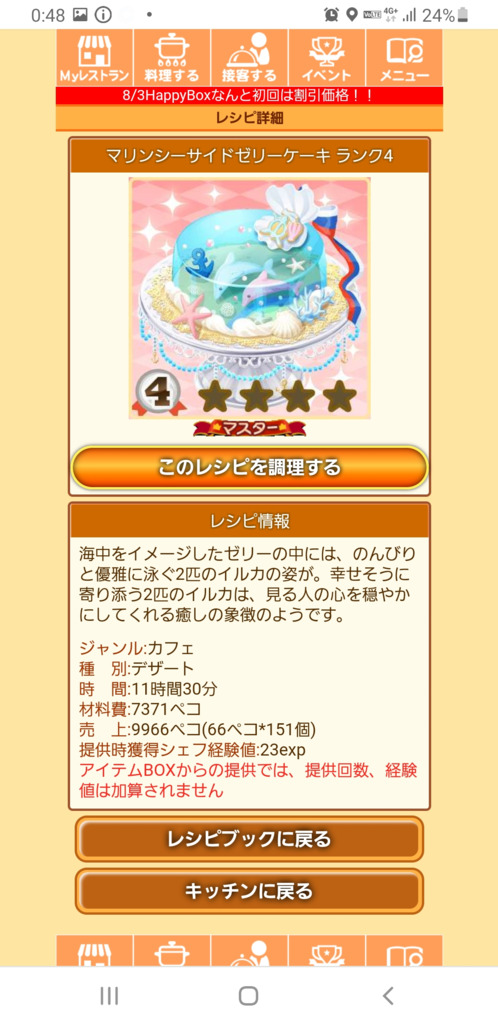Viewport: 498px width, 1024px height.
Task: Open the Myレストラン top menu icon
Action: pyautogui.click(x=94, y=58)
